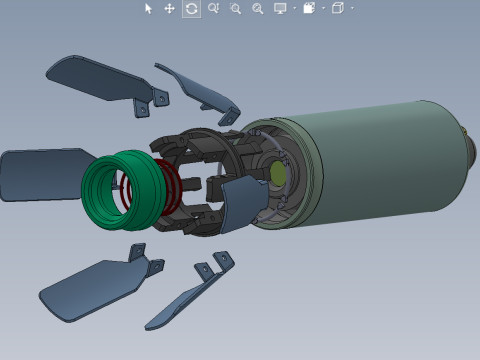Expand the view cube dropdown arrow

tap(353, 8)
